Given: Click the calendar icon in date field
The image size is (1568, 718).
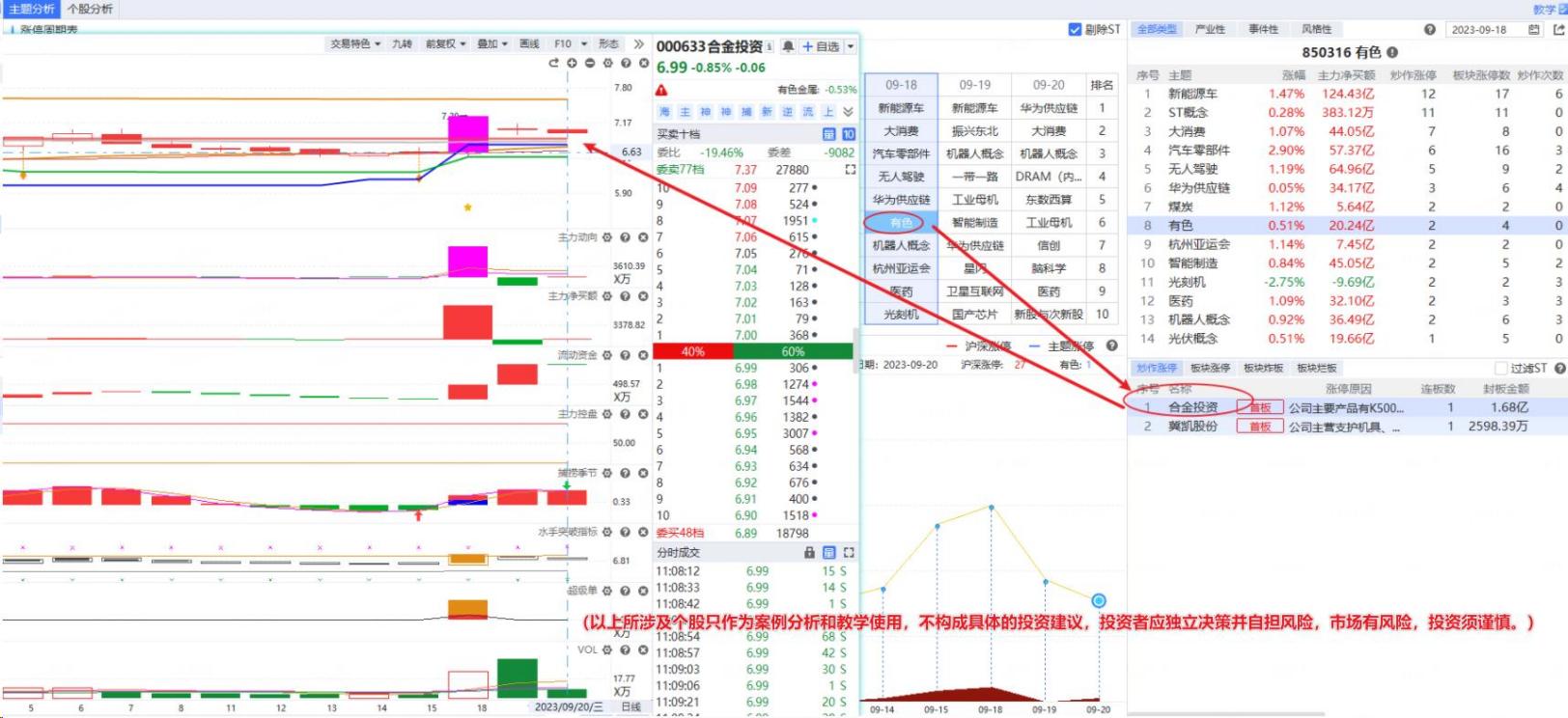Looking at the screenshot, I should coord(1534,30).
